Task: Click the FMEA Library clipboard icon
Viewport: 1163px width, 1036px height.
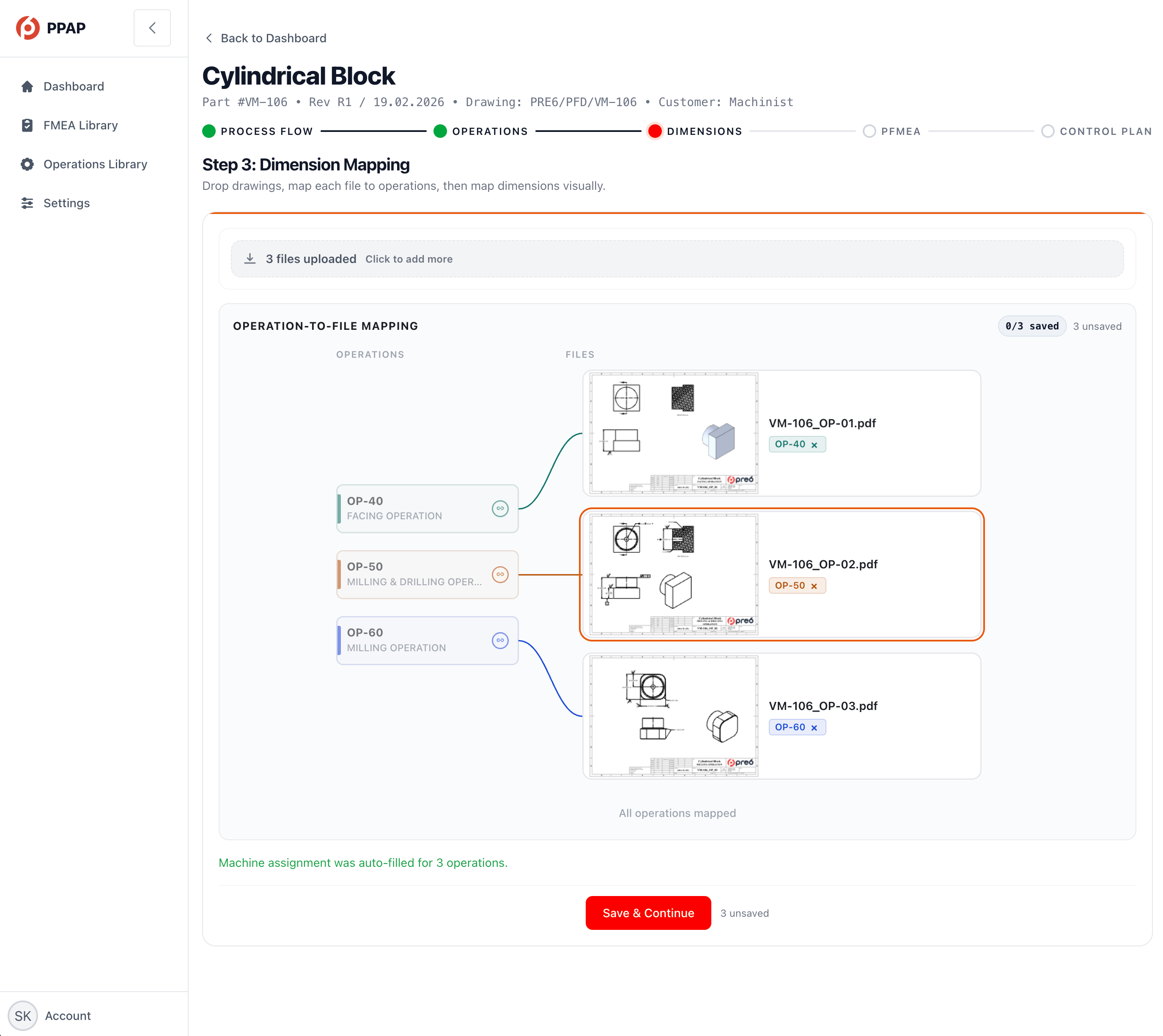Action: [x=27, y=125]
